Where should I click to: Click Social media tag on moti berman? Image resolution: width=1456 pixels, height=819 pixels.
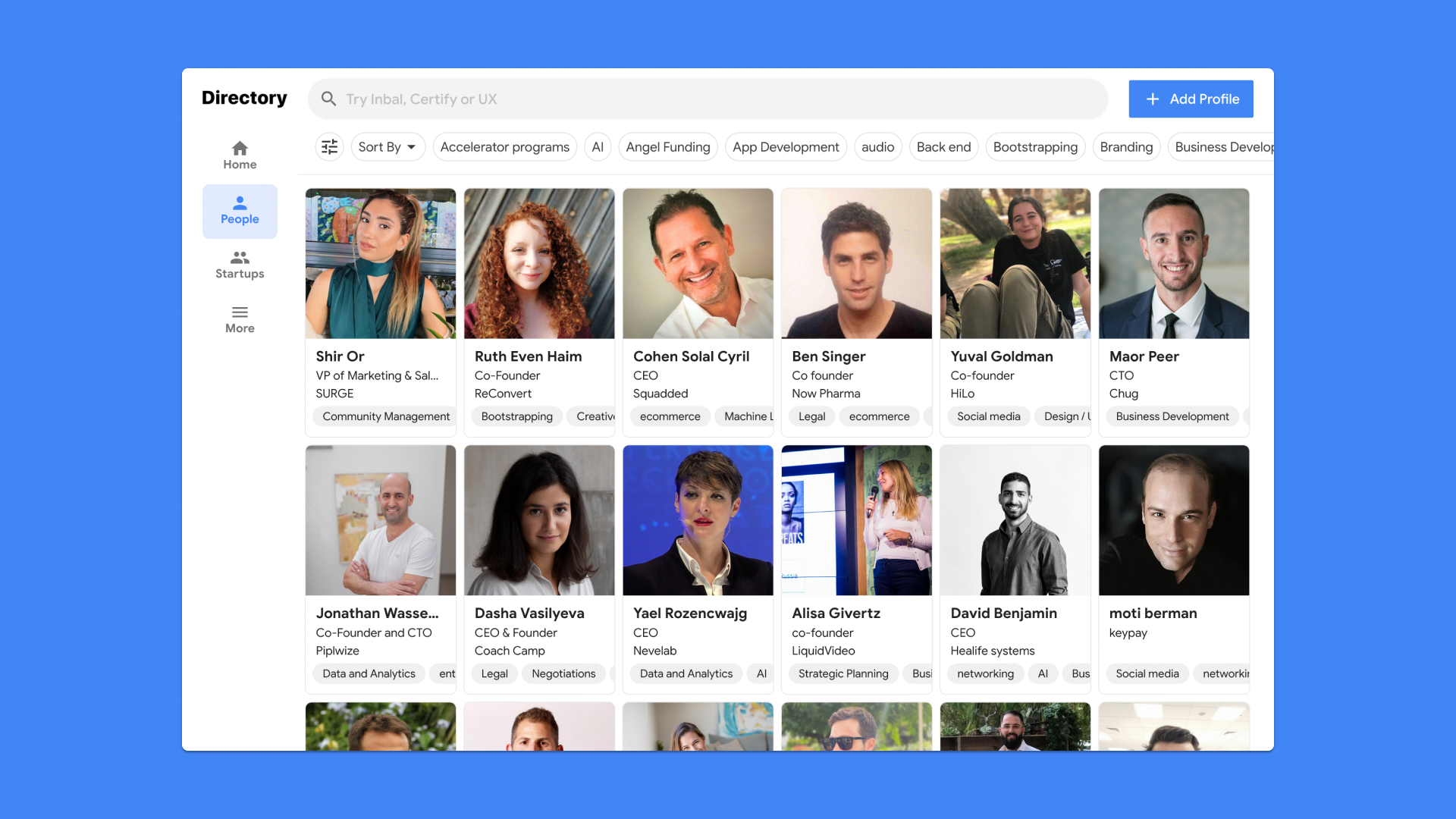click(x=1147, y=673)
